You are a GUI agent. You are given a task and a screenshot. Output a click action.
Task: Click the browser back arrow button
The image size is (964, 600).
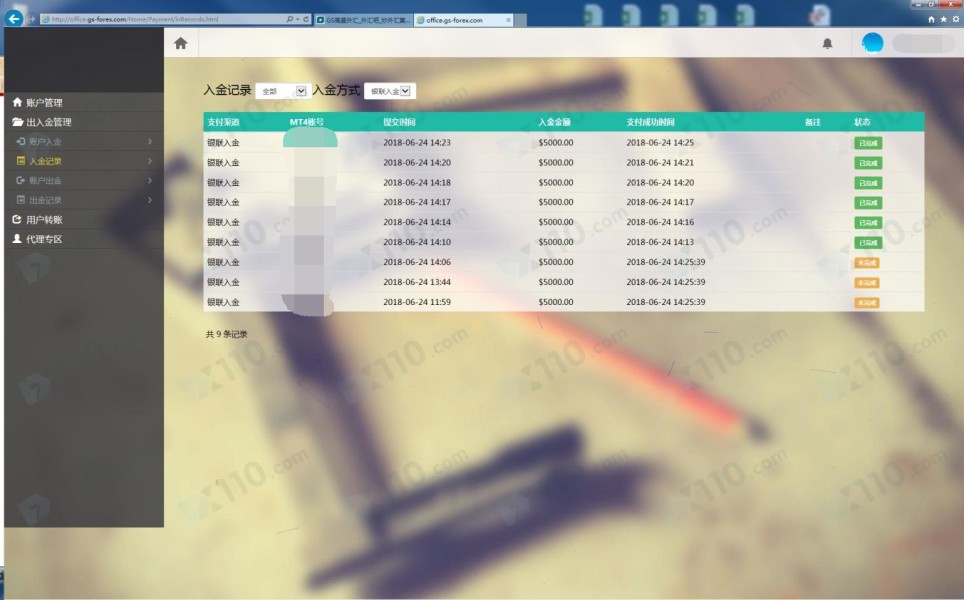[14, 19]
